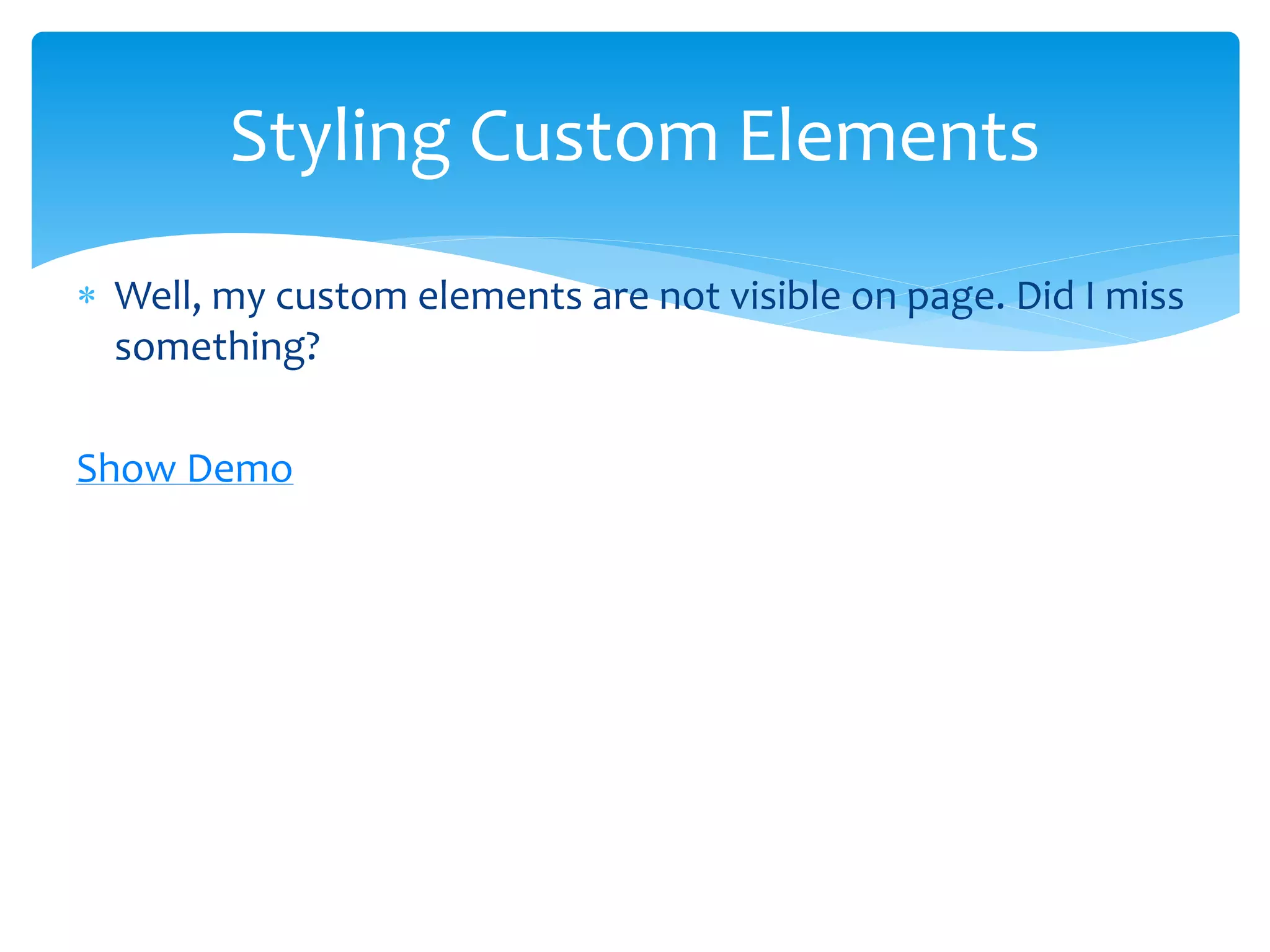Click the word Did in bullet text
1270x952 pixels.
point(1045,296)
